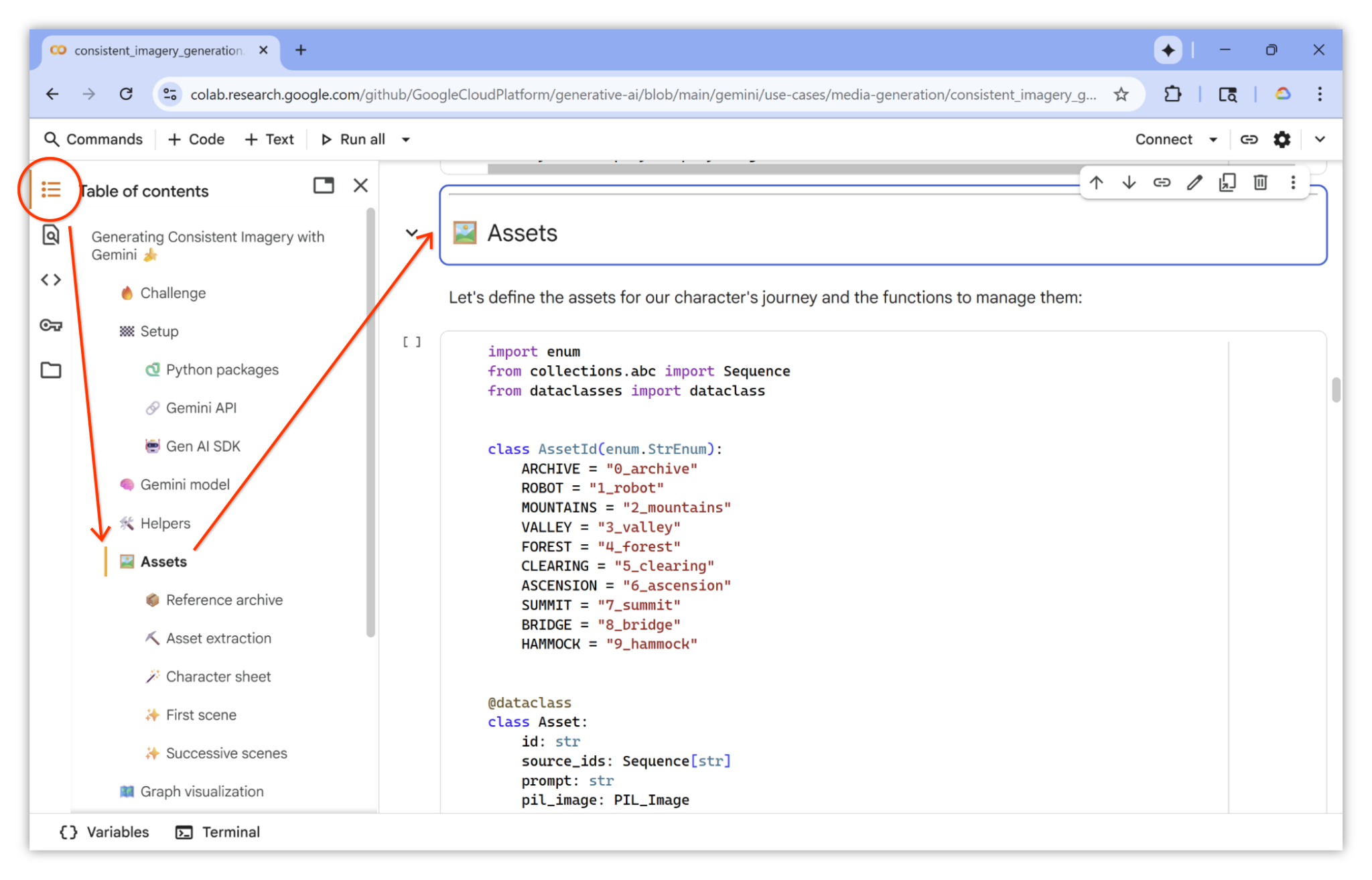The width and height of the screenshot is (1372, 880).
Task: Open the Run all dropdown arrow
Action: tap(406, 139)
